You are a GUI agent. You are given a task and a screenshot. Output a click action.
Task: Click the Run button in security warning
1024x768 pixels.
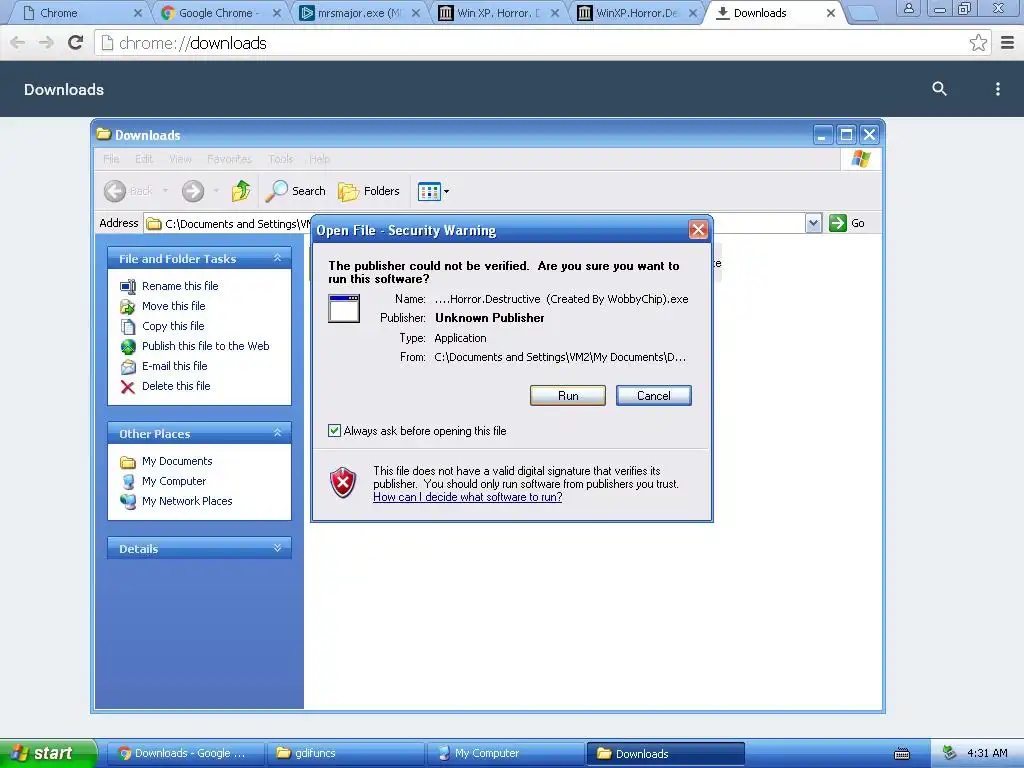pos(568,396)
